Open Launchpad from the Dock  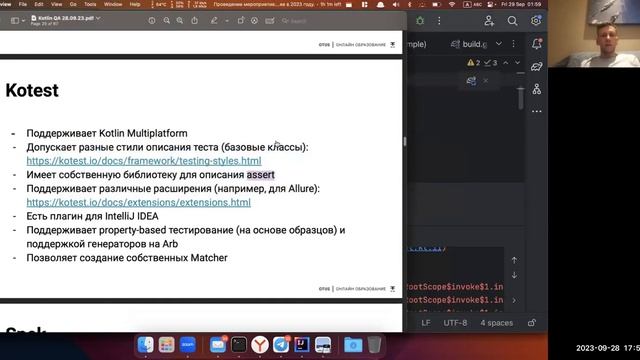tap(166, 345)
